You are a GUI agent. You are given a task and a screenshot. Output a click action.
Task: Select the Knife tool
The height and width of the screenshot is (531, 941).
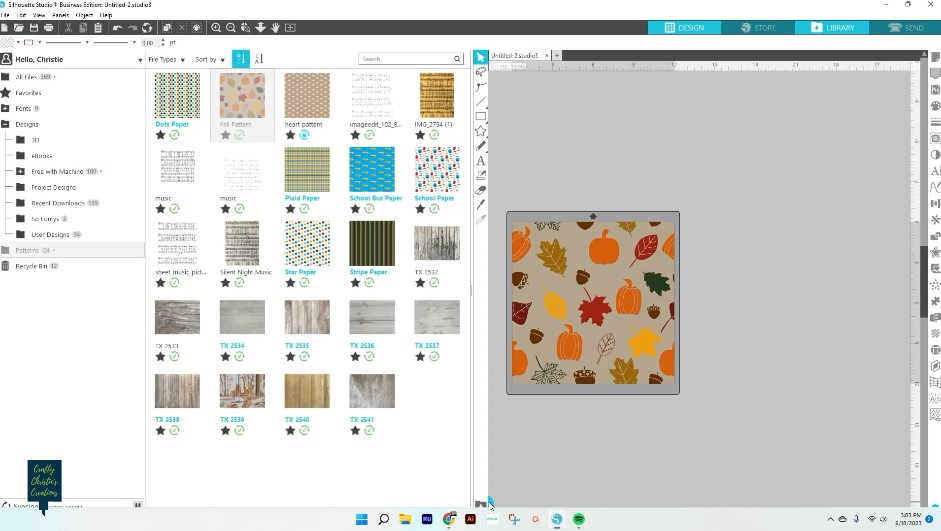[481, 205]
